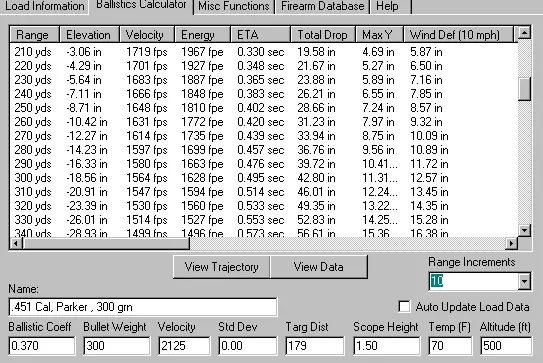Click the 15.28 in wind deflection cell

(x=429, y=220)
